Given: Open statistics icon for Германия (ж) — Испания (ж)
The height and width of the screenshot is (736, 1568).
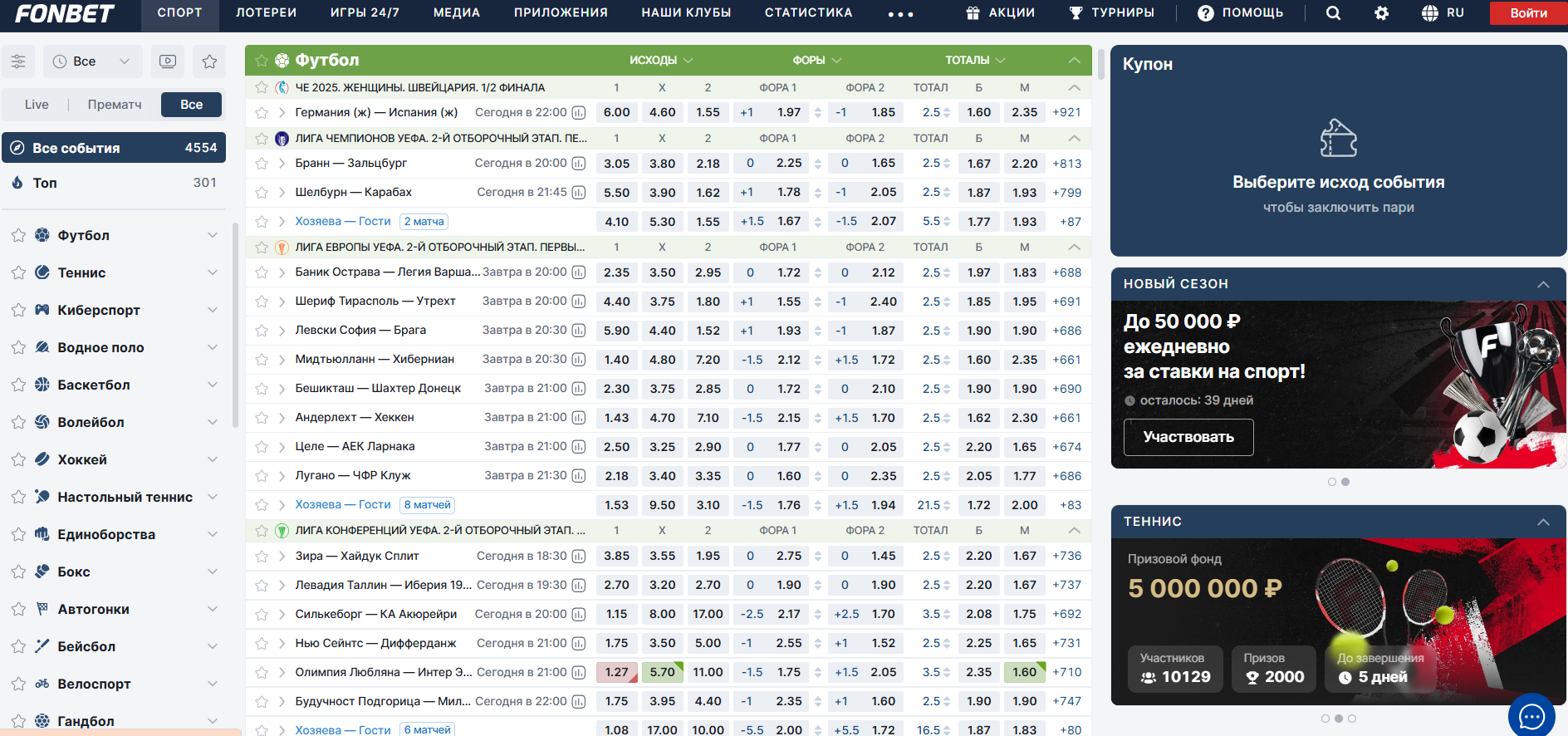Looking at the screenshot, I should (x=579, y=112).
